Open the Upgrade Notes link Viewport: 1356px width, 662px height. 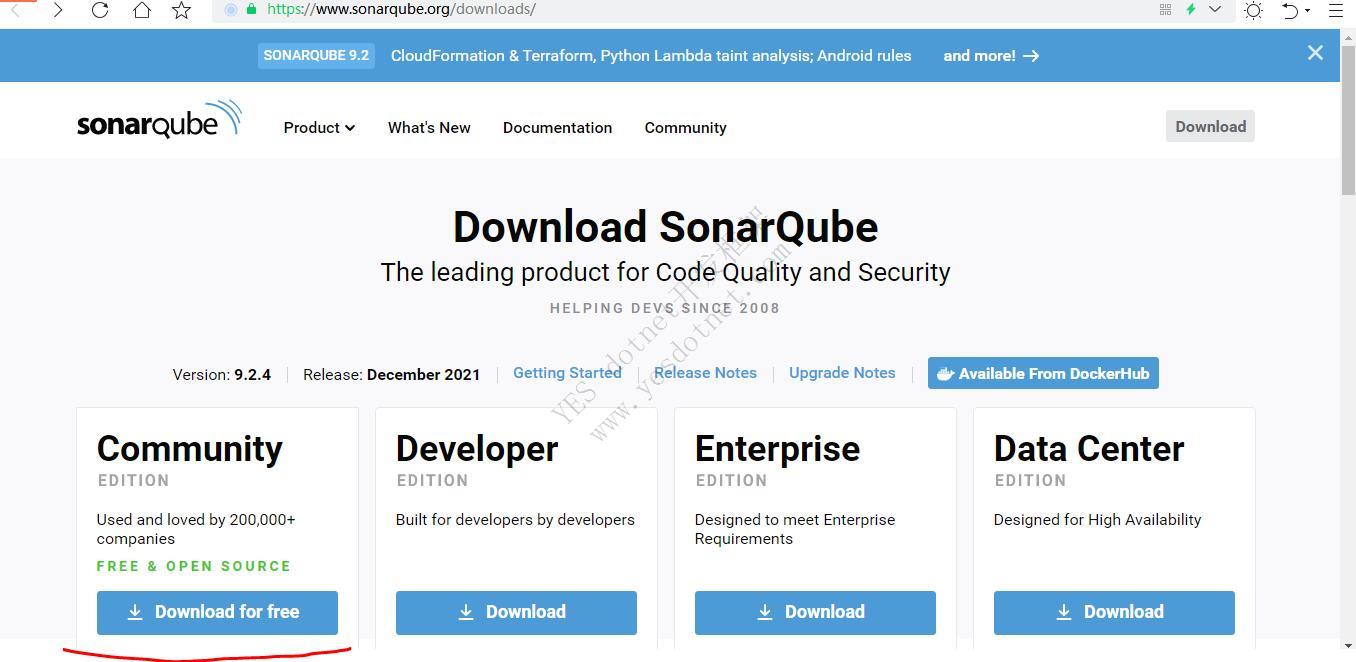(842, 373)
